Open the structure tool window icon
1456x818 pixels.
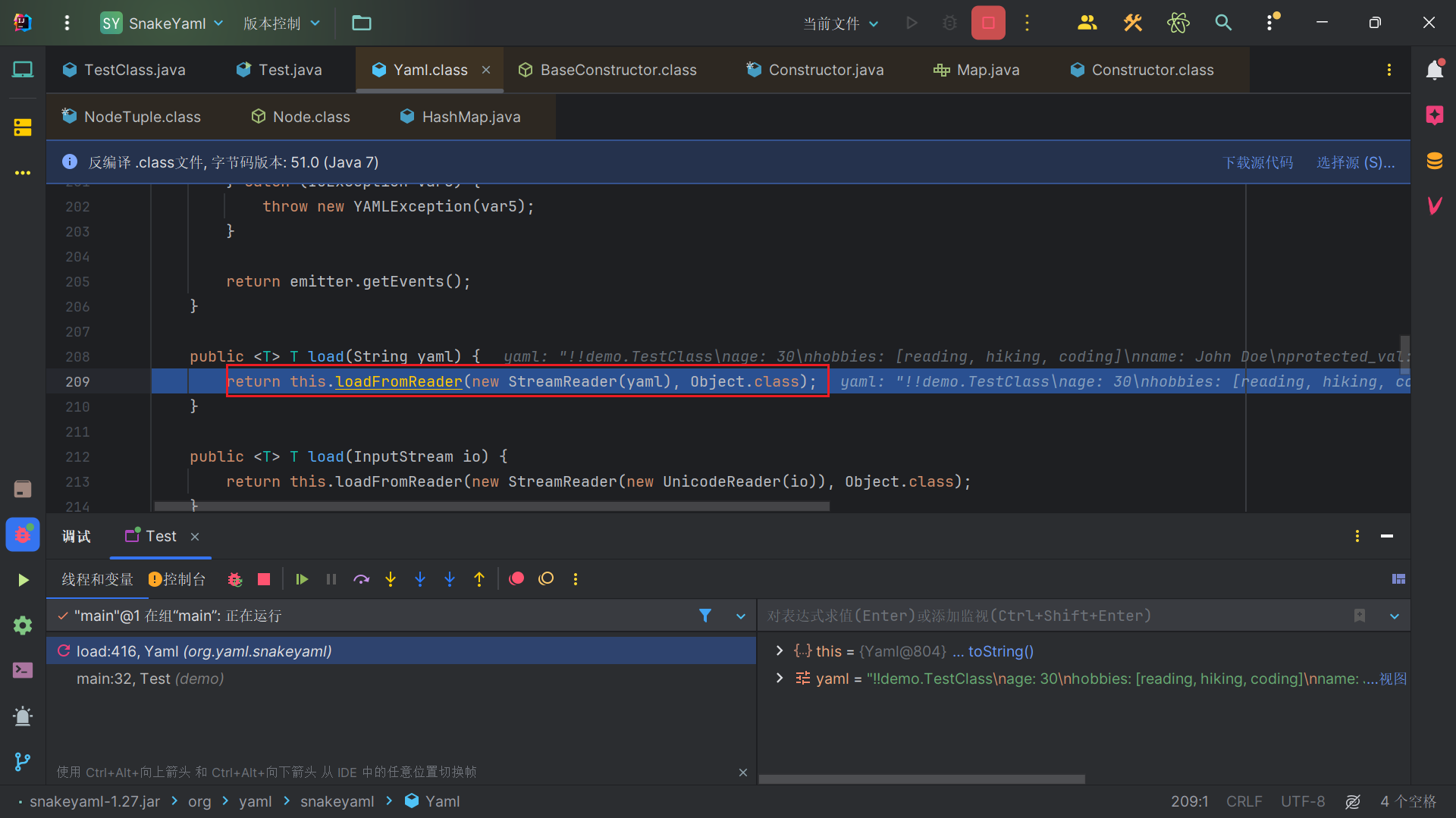click(23, 127)
